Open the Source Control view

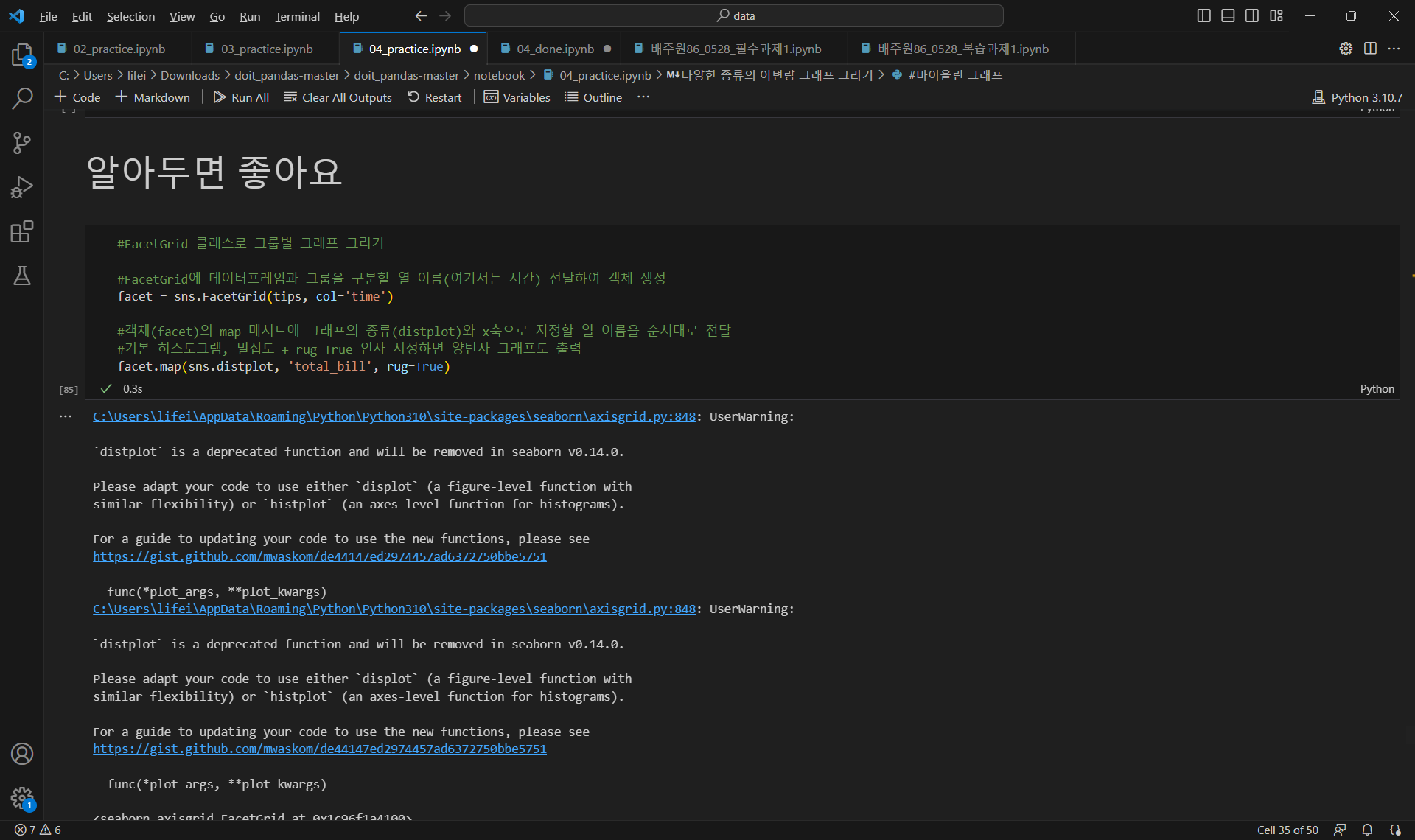point(22,143)
